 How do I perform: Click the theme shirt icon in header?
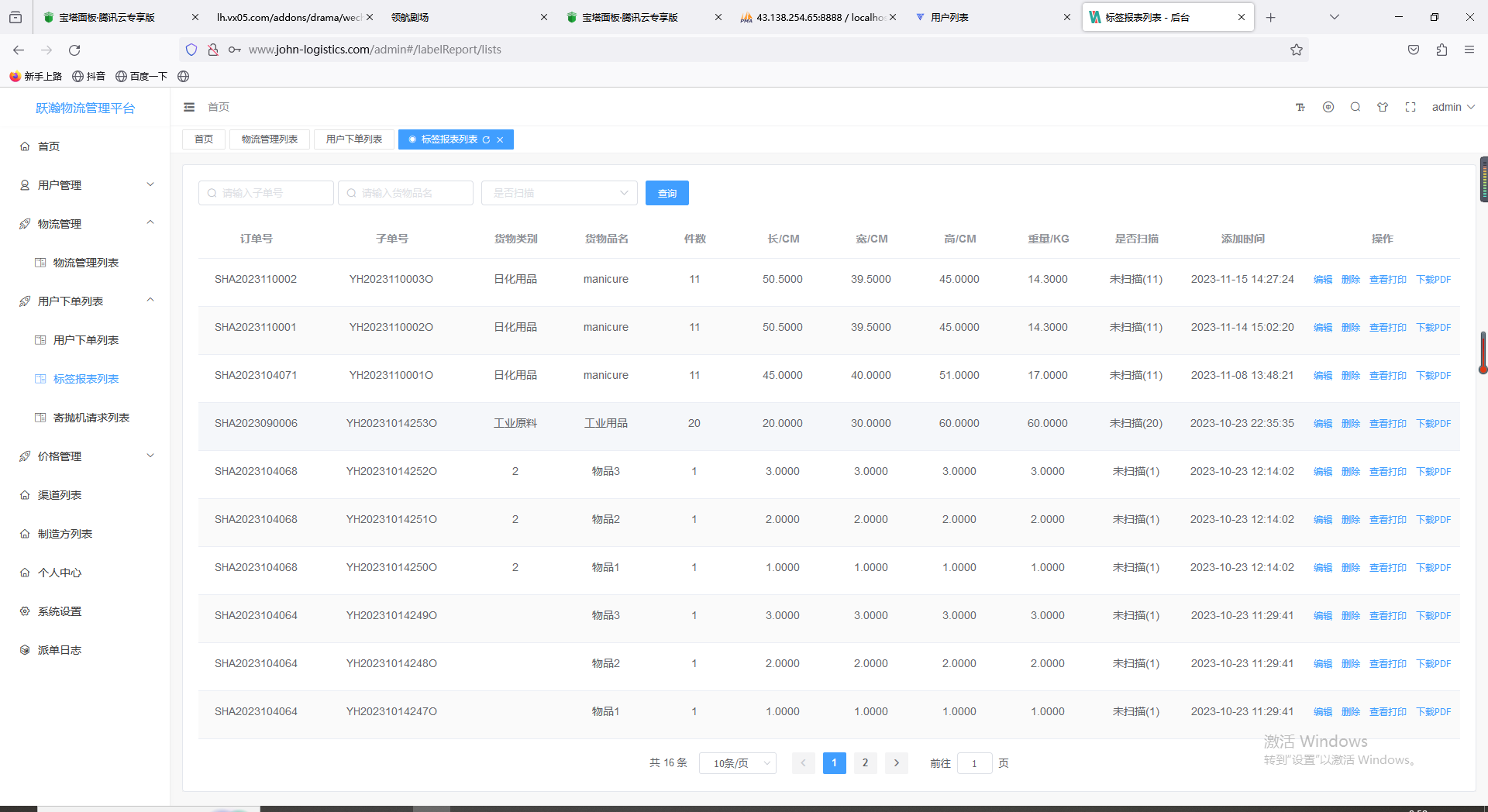(1383, 107)
